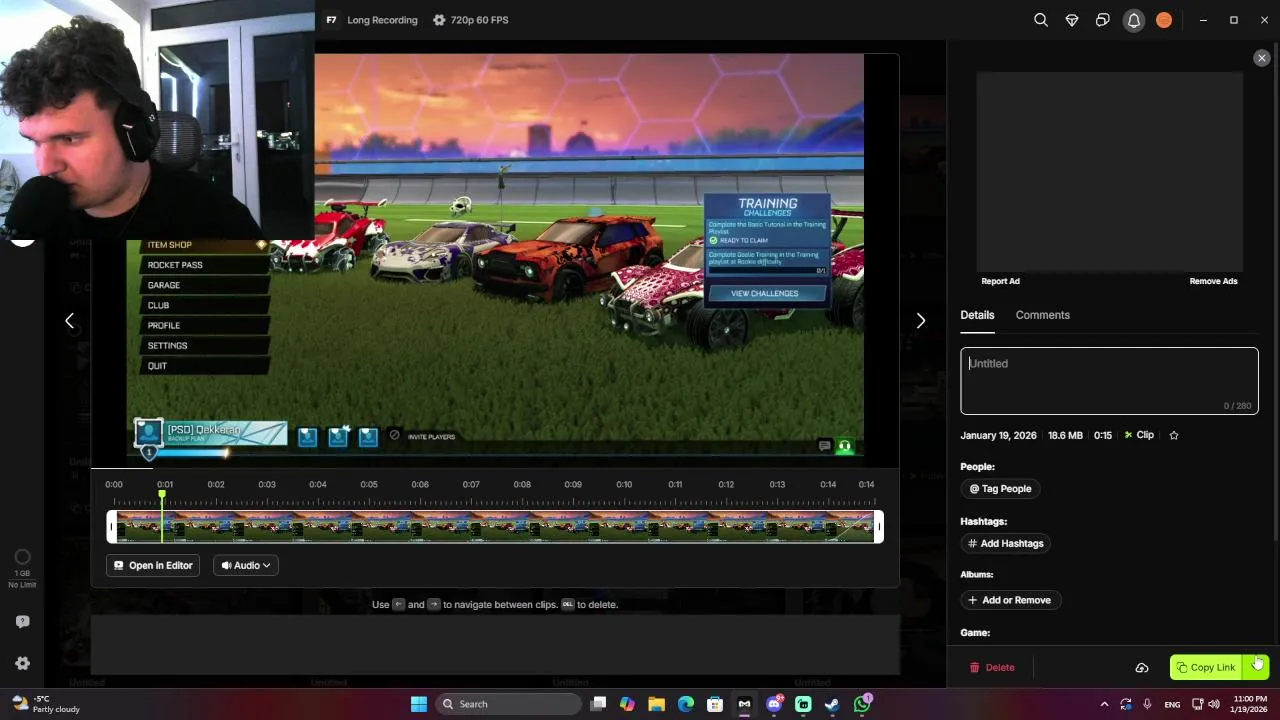The image size is (1280, 720).
Task: Click the Add Hashtags button
Action: 1005,544
